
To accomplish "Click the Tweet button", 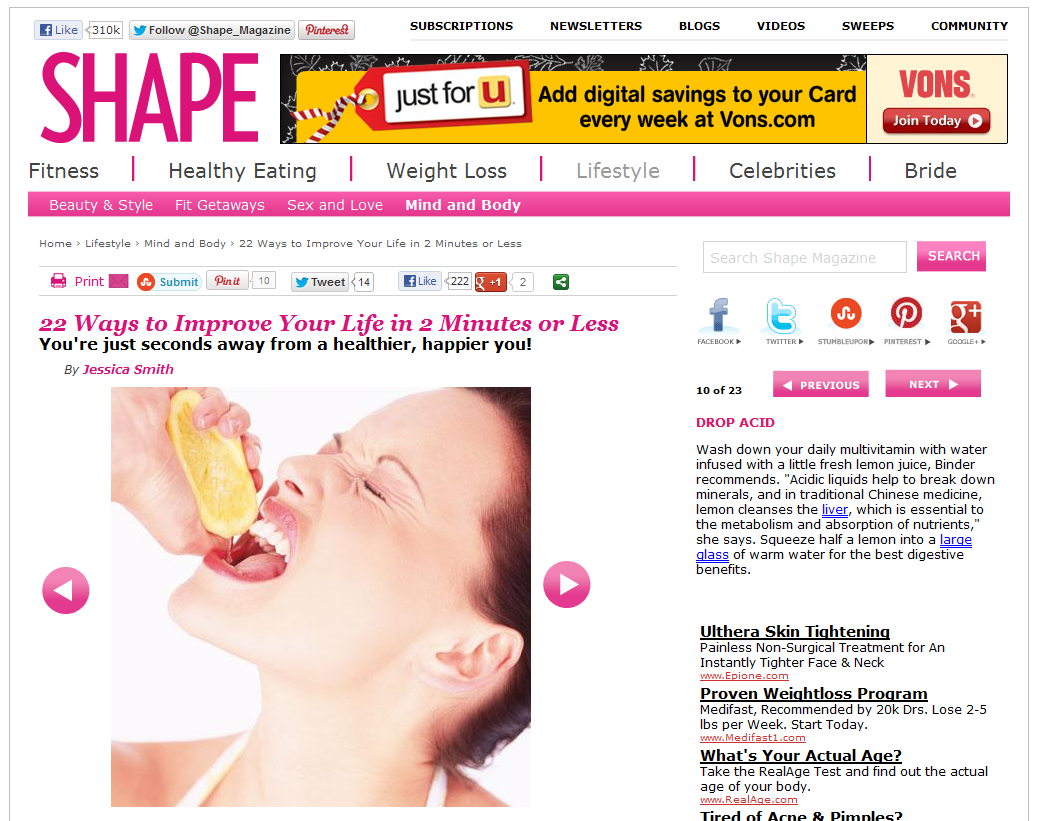I will coord(320,282).
